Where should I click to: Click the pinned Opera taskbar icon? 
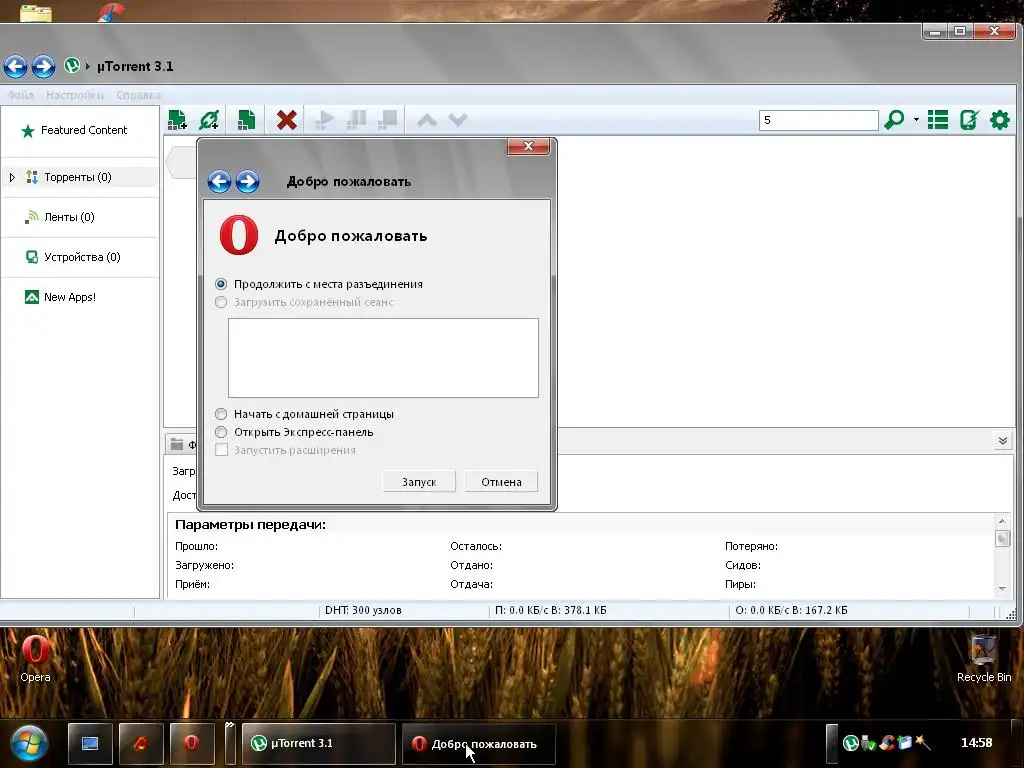[191, 743]
